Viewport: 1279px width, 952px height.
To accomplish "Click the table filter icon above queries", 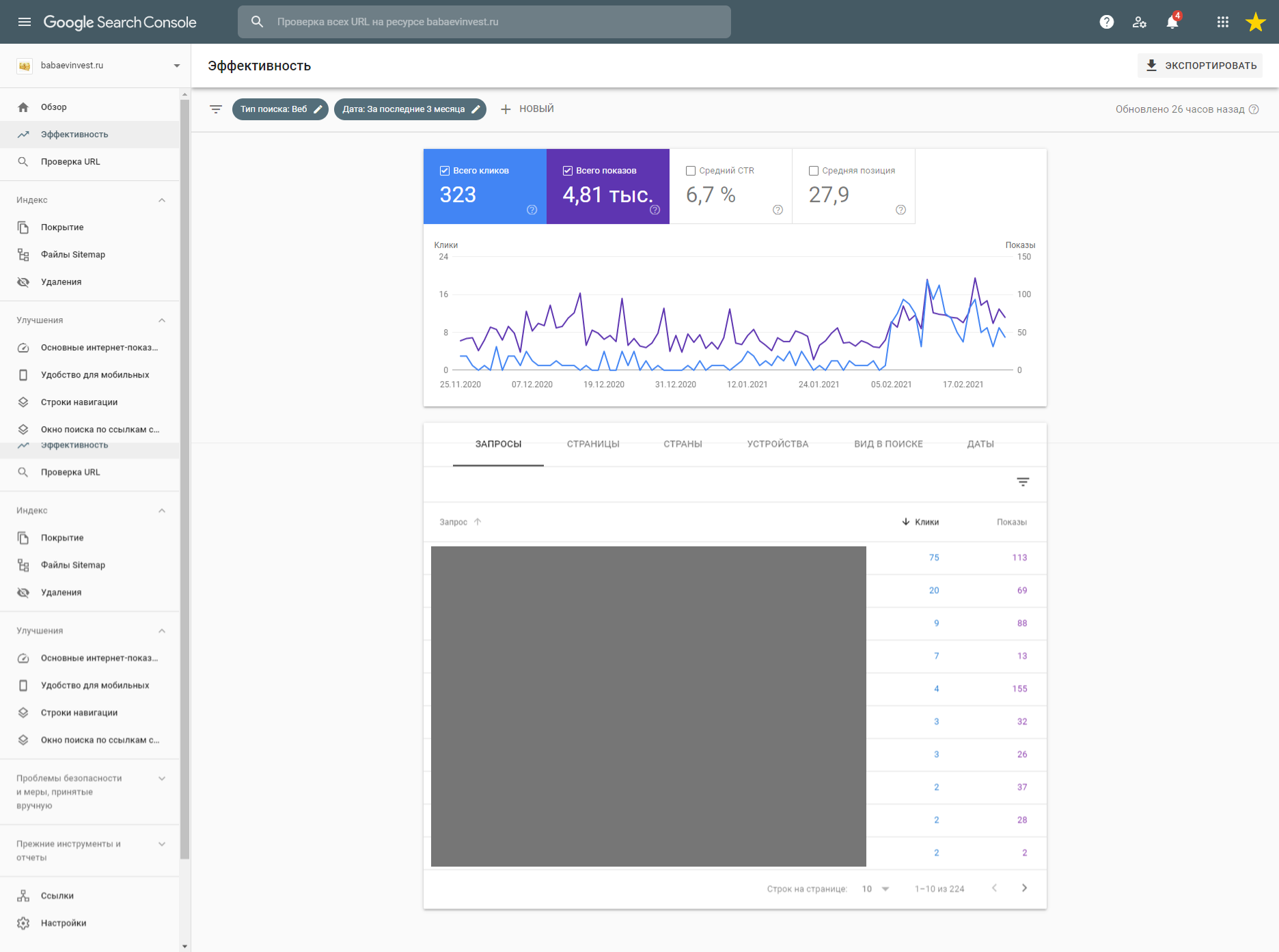I will tap(1022, 482).
